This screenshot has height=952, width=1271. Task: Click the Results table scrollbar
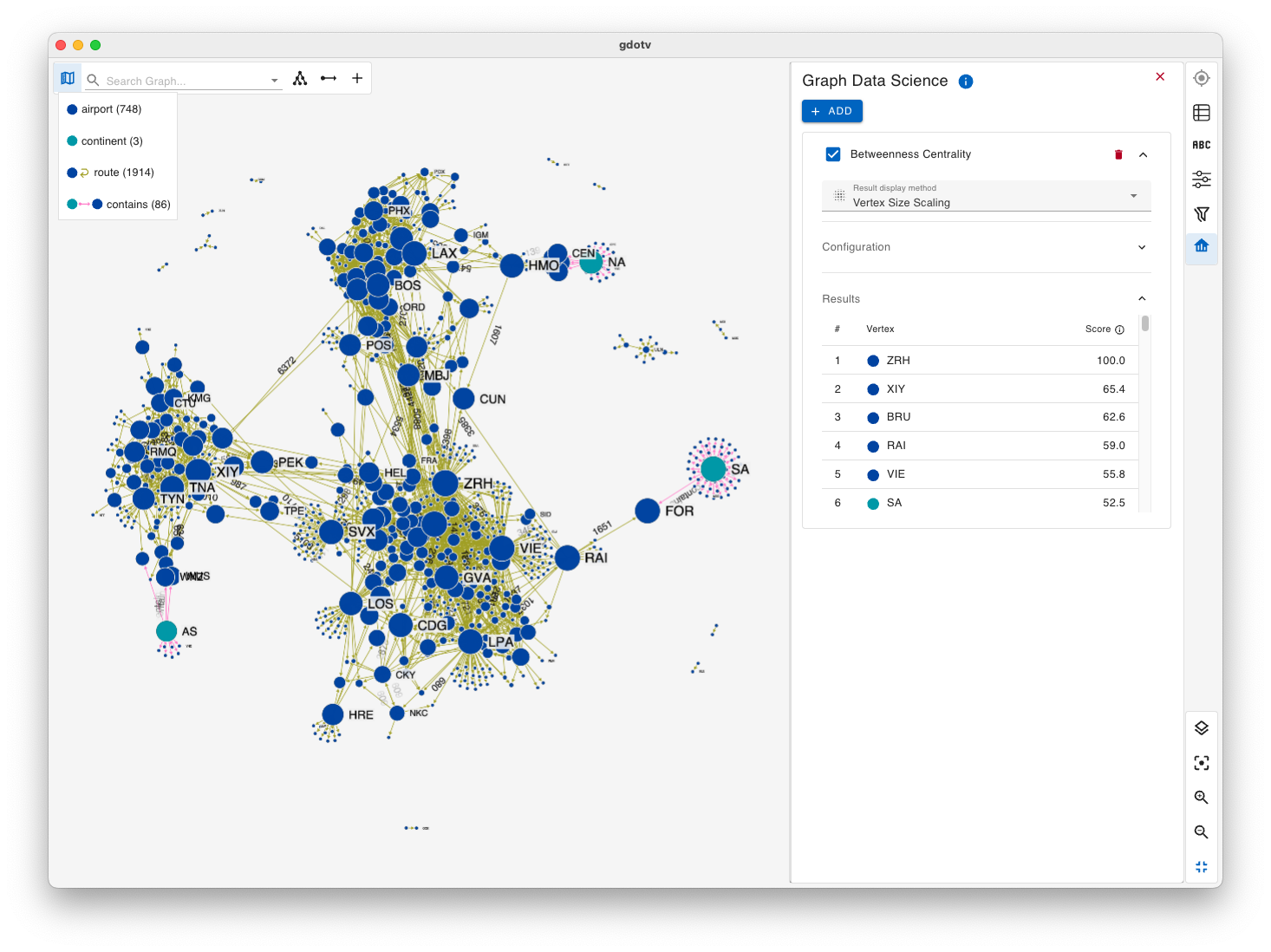[1145, 323]
